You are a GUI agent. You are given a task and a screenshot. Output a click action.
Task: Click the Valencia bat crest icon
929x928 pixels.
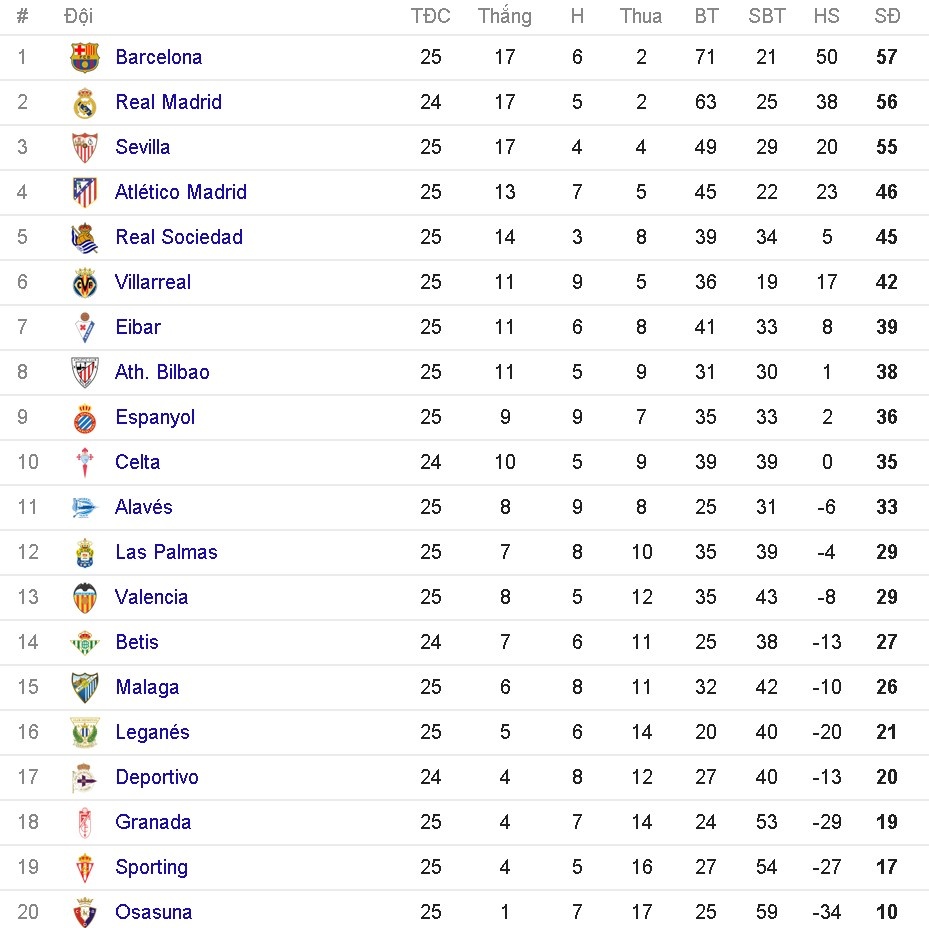[85, 597]
